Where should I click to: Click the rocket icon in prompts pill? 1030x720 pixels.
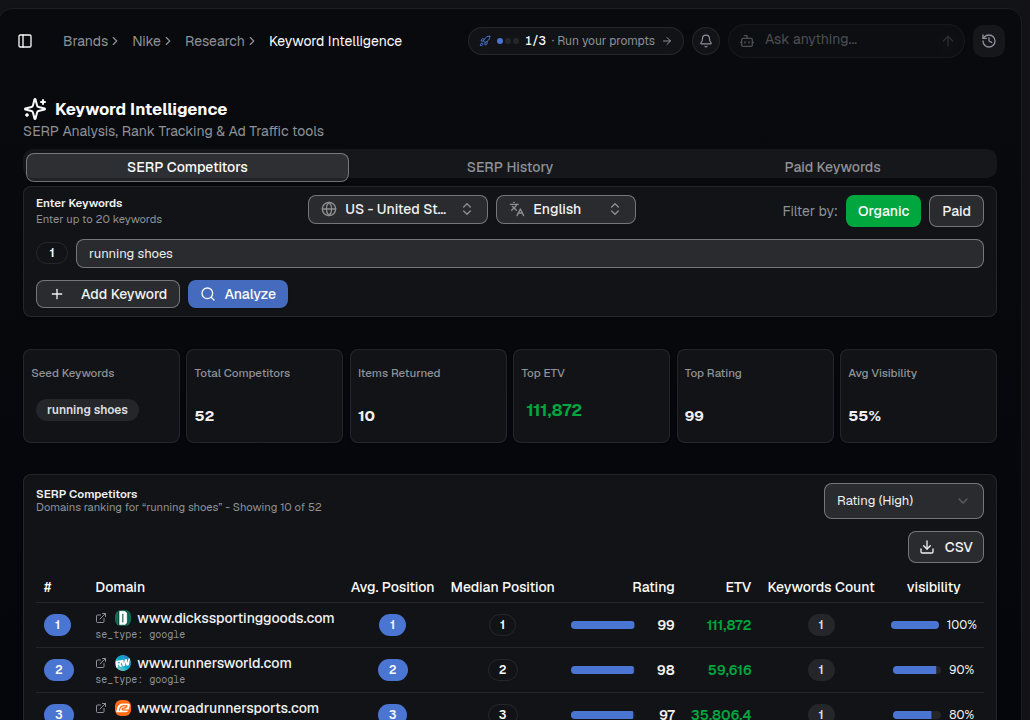click(485, 41)
